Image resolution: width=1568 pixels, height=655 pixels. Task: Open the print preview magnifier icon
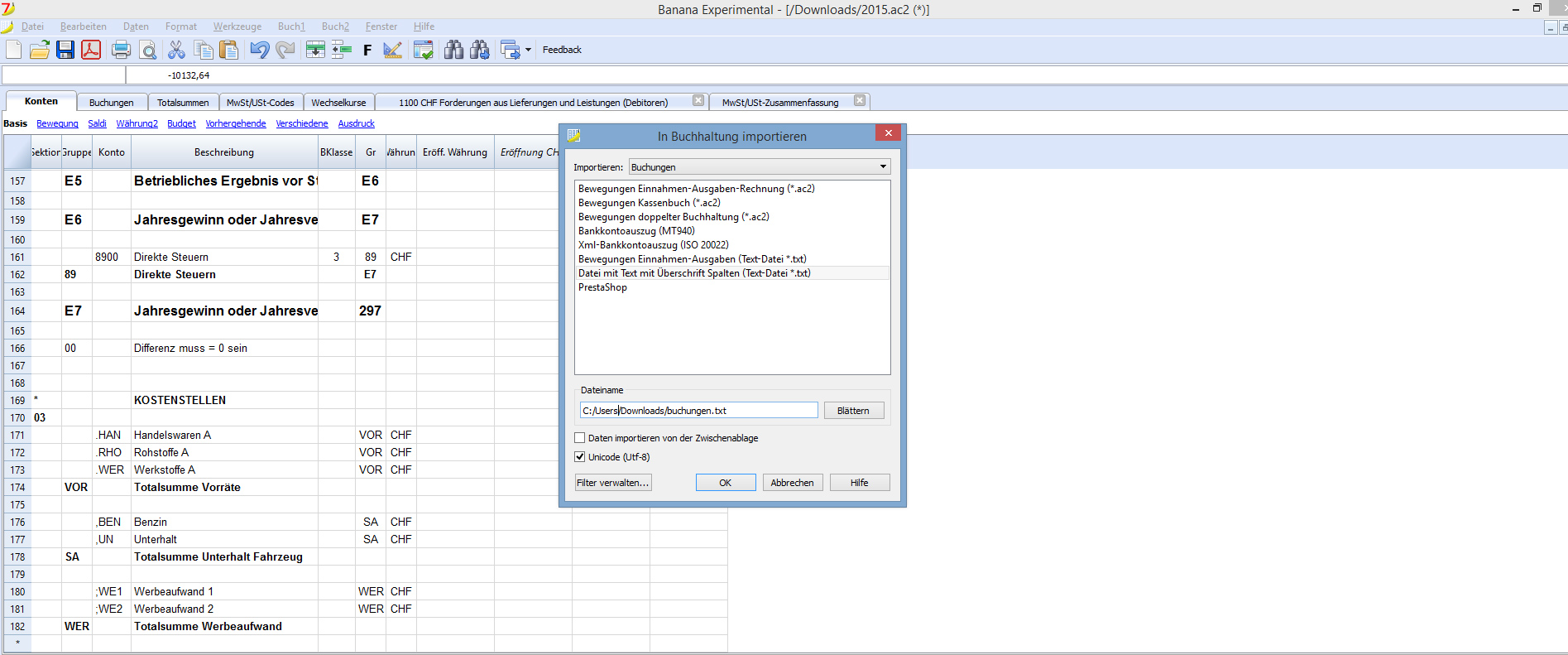point(148,51)
